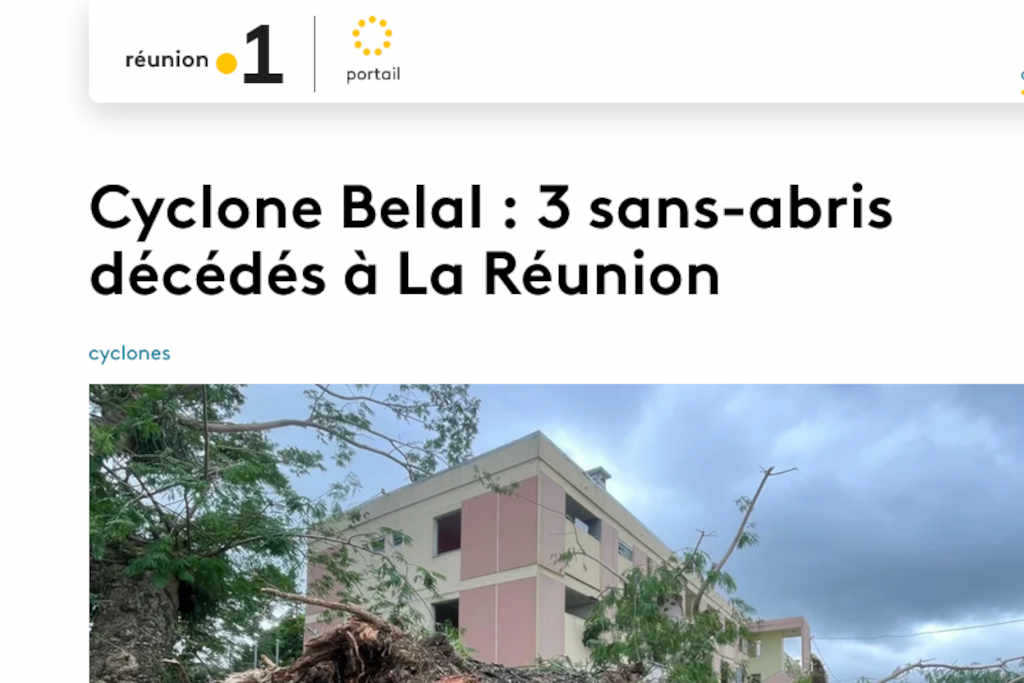Click the headline line "décédés à La Réunion"
The height and width of the screenshot is (683, 1024).
[405, 274]
